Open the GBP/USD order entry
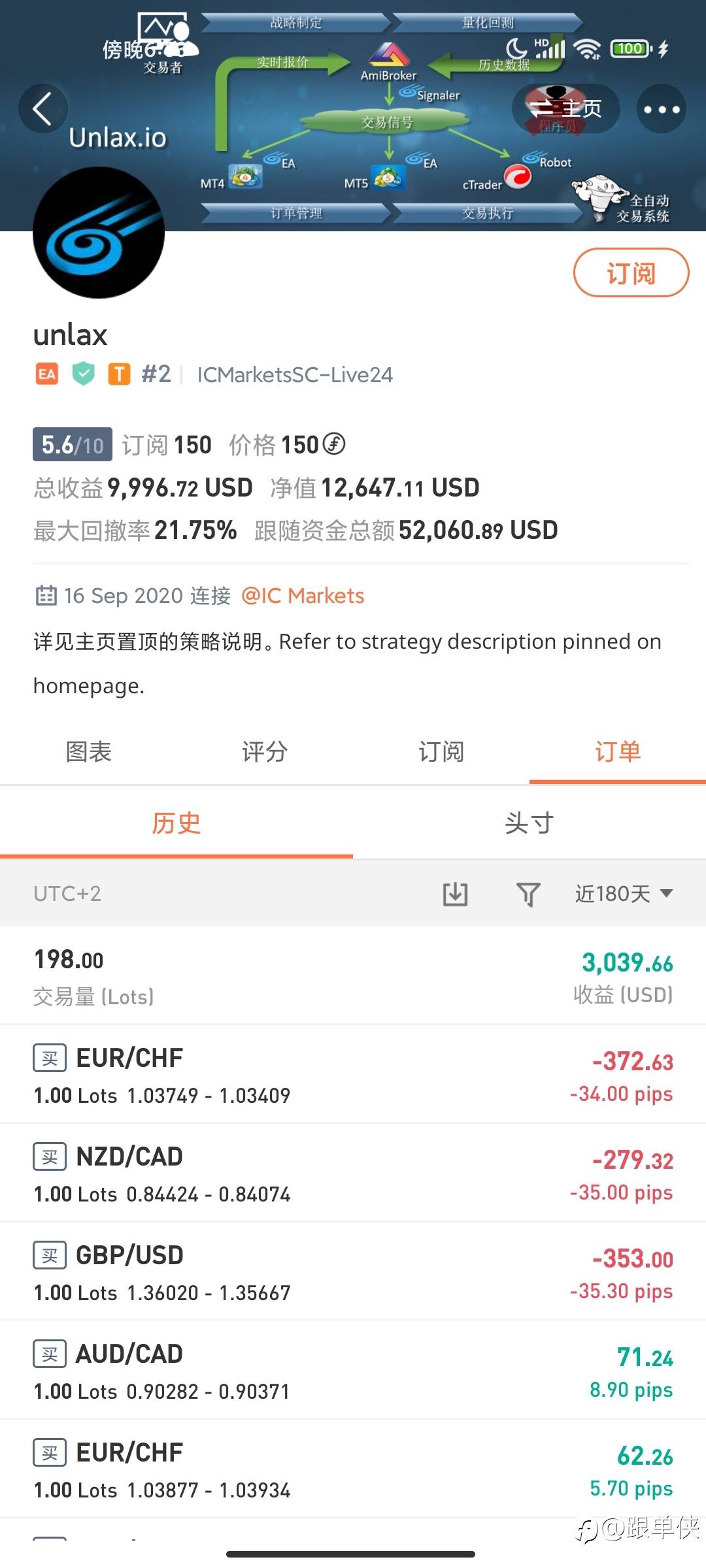The width and height of the screenshot is (706, 1568). click(x=353, y=1272)
